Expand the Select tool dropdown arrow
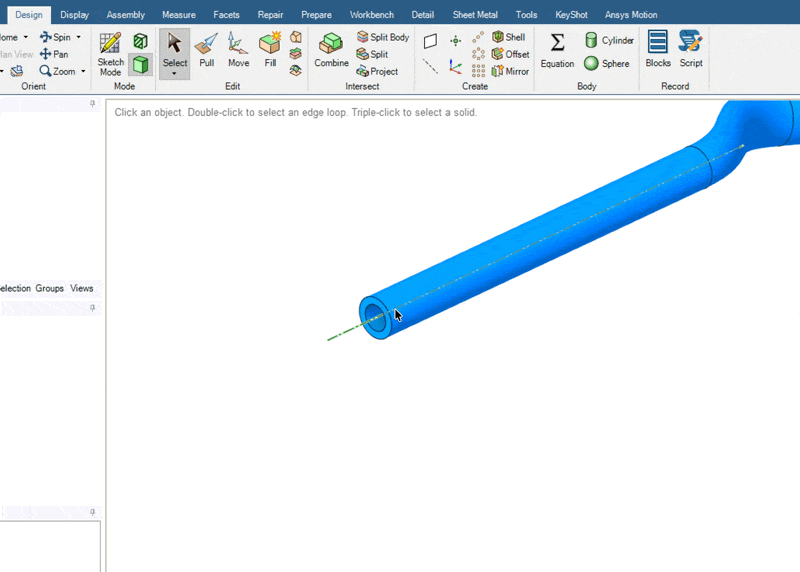 point(174,74)
